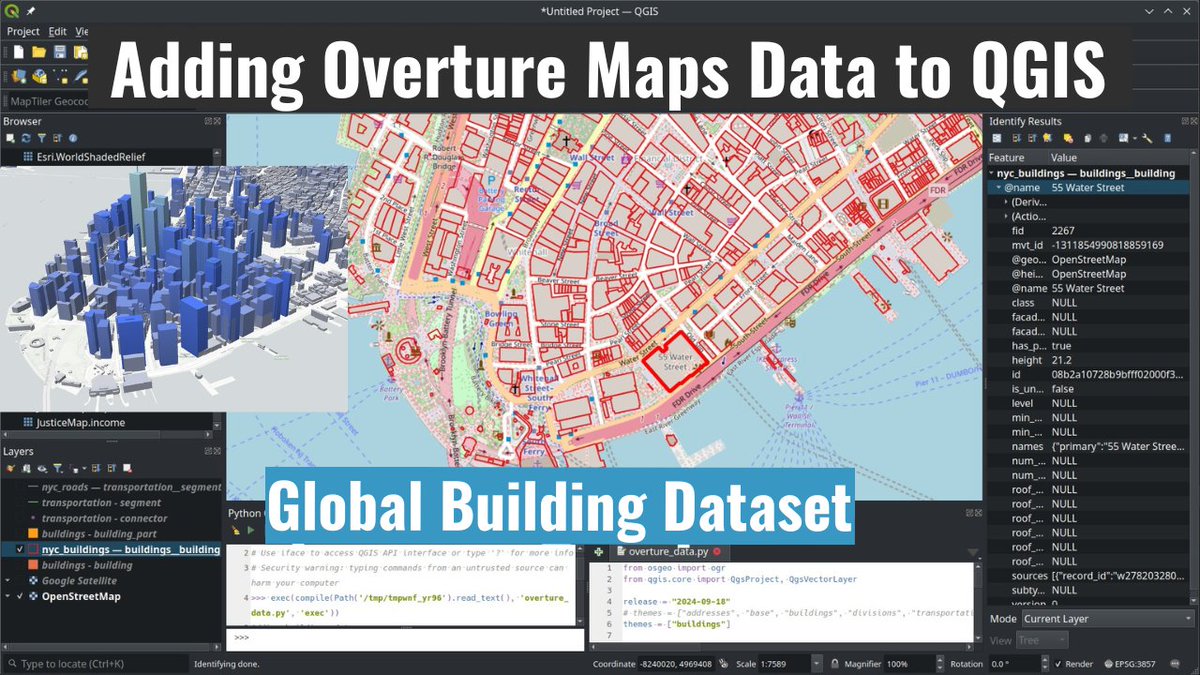Click the New Project icon
1200x675 pixels.
pyautogui.click(x=17, y=52)
